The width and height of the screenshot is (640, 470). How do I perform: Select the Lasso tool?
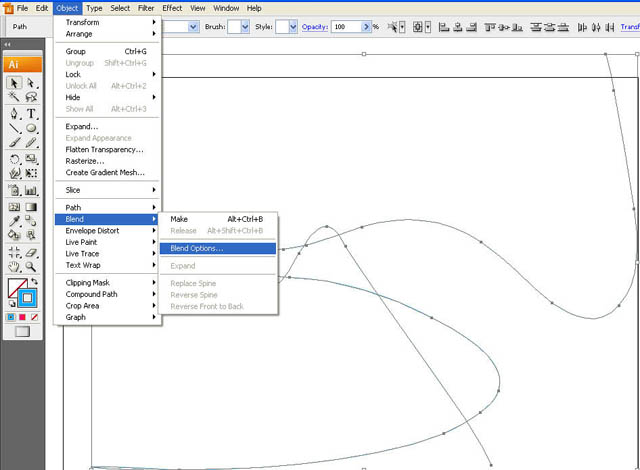(x=31, y=97)
